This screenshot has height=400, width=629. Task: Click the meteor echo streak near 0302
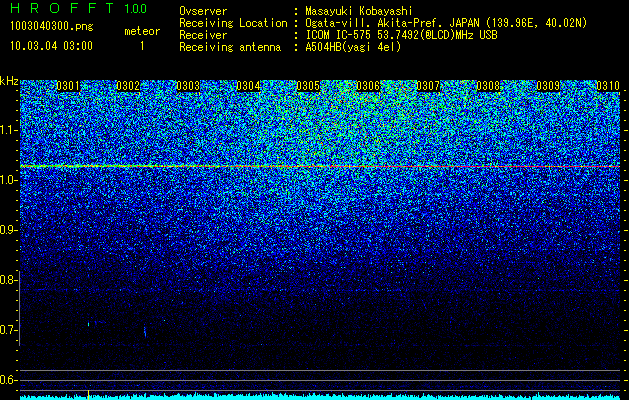click(x=145, y=331)
